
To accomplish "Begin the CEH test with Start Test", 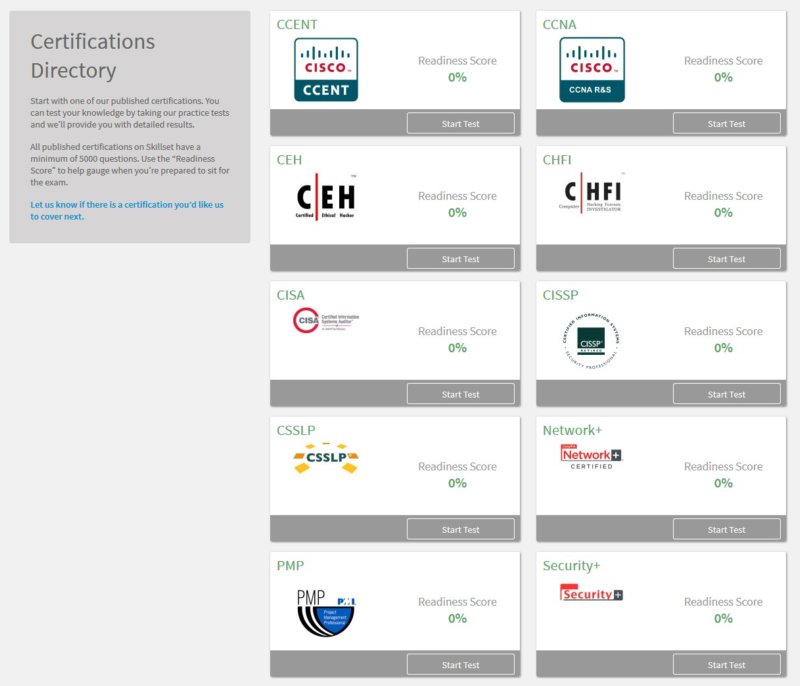I will 461,259.
